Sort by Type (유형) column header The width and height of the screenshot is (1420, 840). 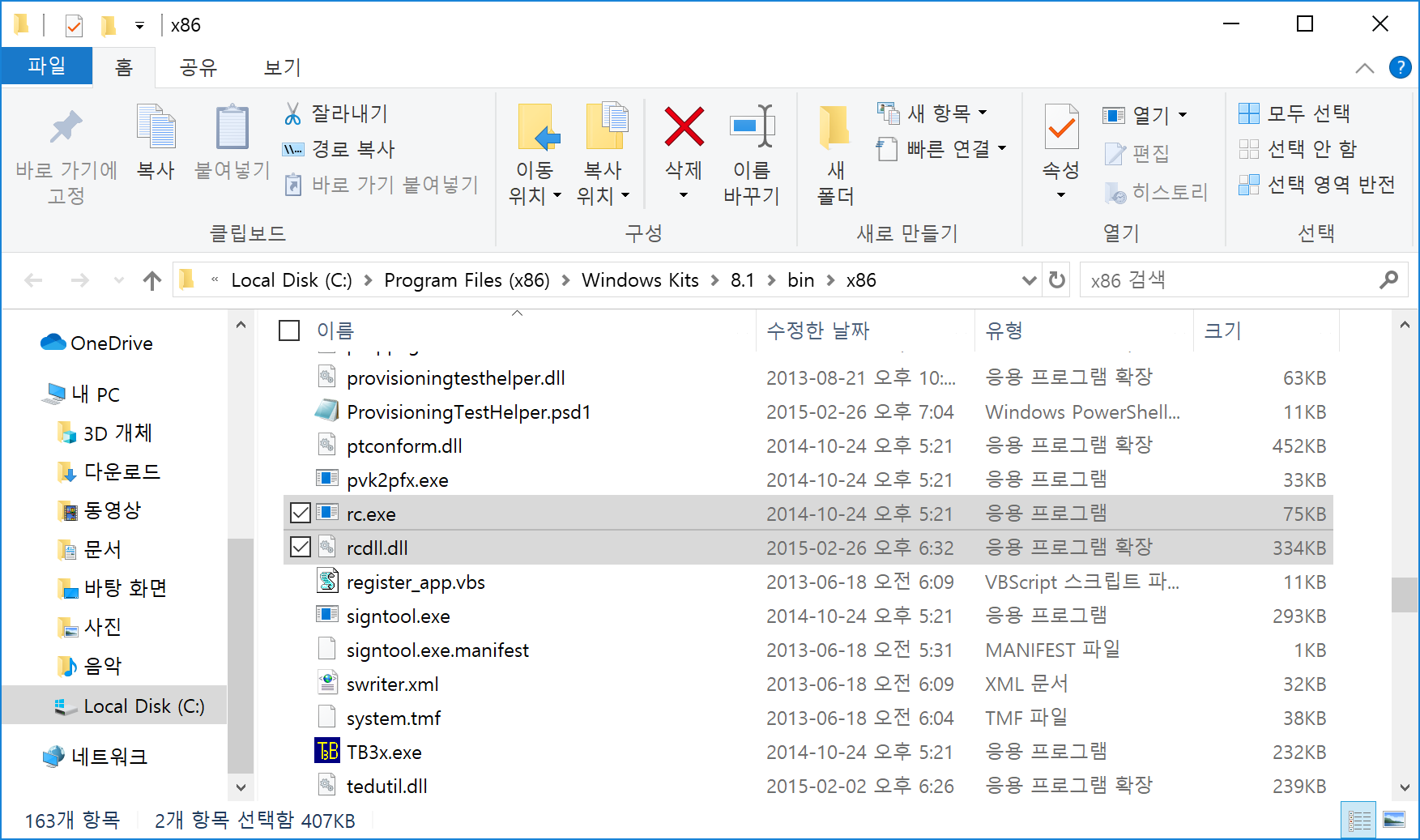(1004, 330)
